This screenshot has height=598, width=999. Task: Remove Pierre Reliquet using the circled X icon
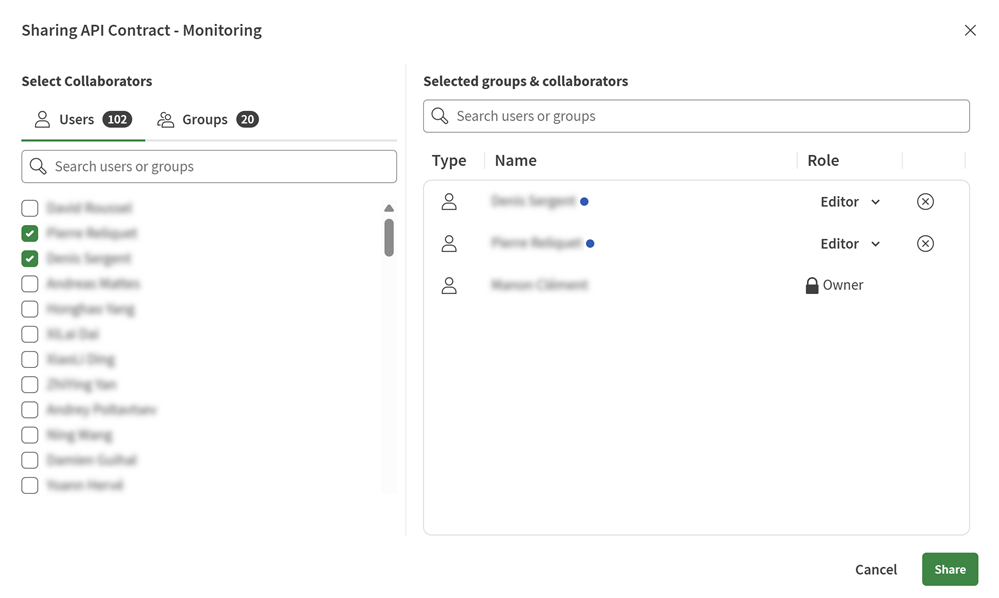[925, 243]
